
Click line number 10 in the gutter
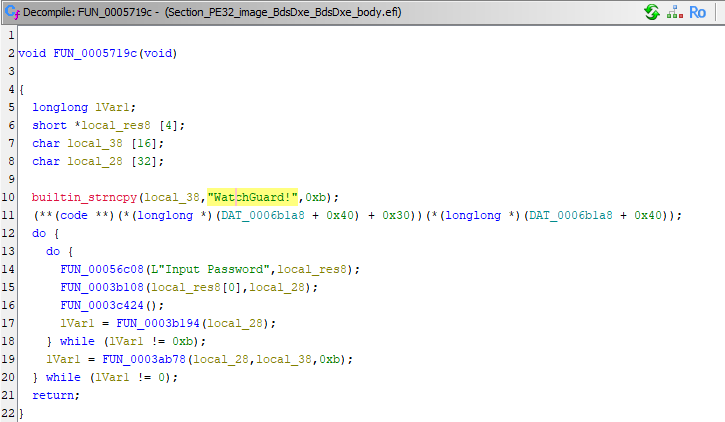(x=8, y=197)
